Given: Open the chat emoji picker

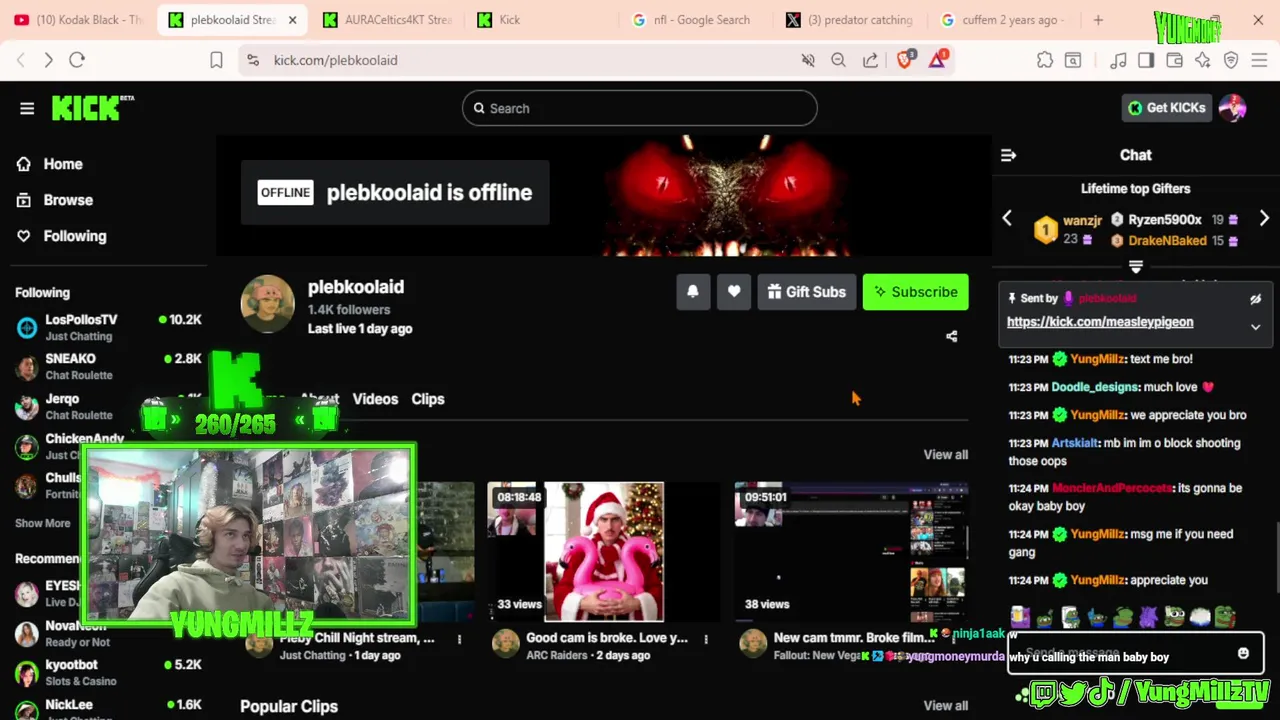Looking at the screenshot, I should [x=1243, y=654].
